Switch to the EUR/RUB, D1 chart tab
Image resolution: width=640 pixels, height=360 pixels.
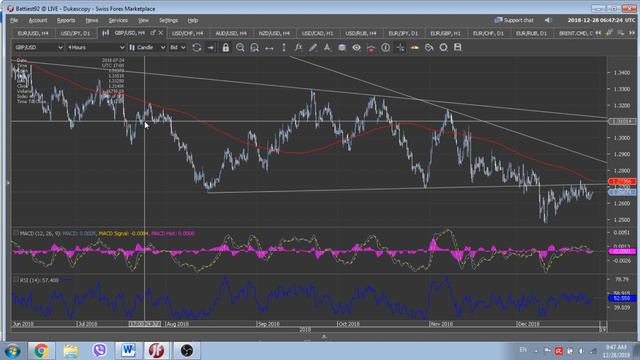pos(531,33)
